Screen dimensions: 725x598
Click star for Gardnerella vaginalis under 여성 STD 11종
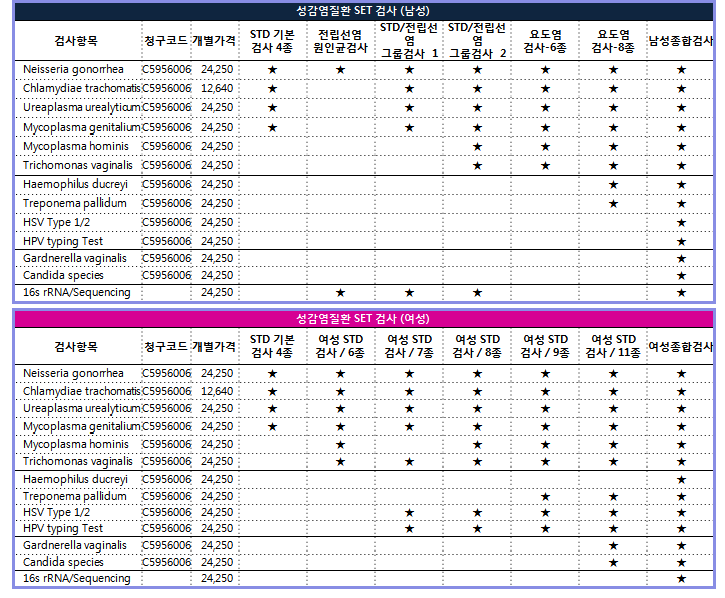coord(613,546)
